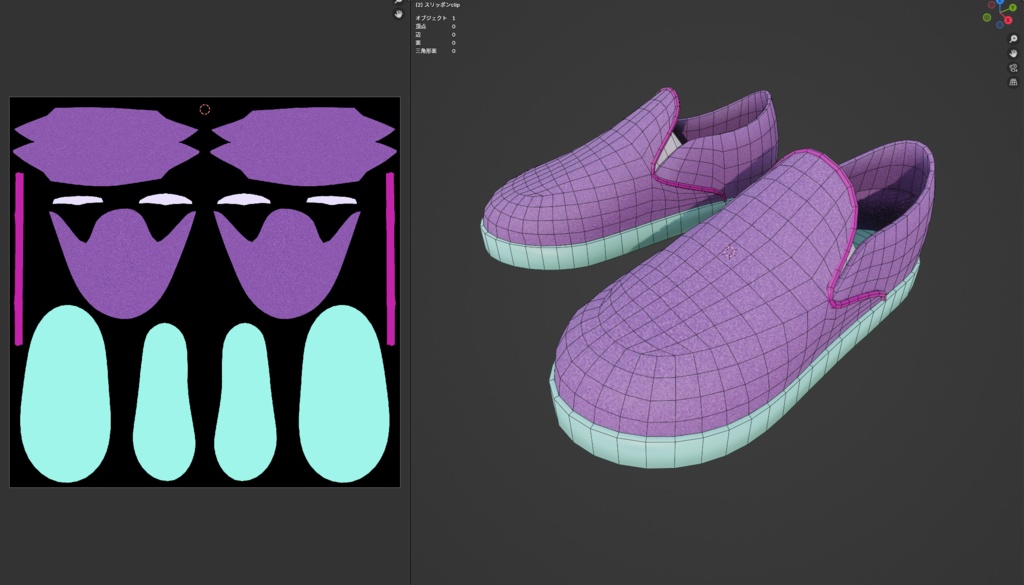Toggle camera view using the camera icon
The height and width of the screenshot is (585, 1024).
click(x=1013, y=67)
